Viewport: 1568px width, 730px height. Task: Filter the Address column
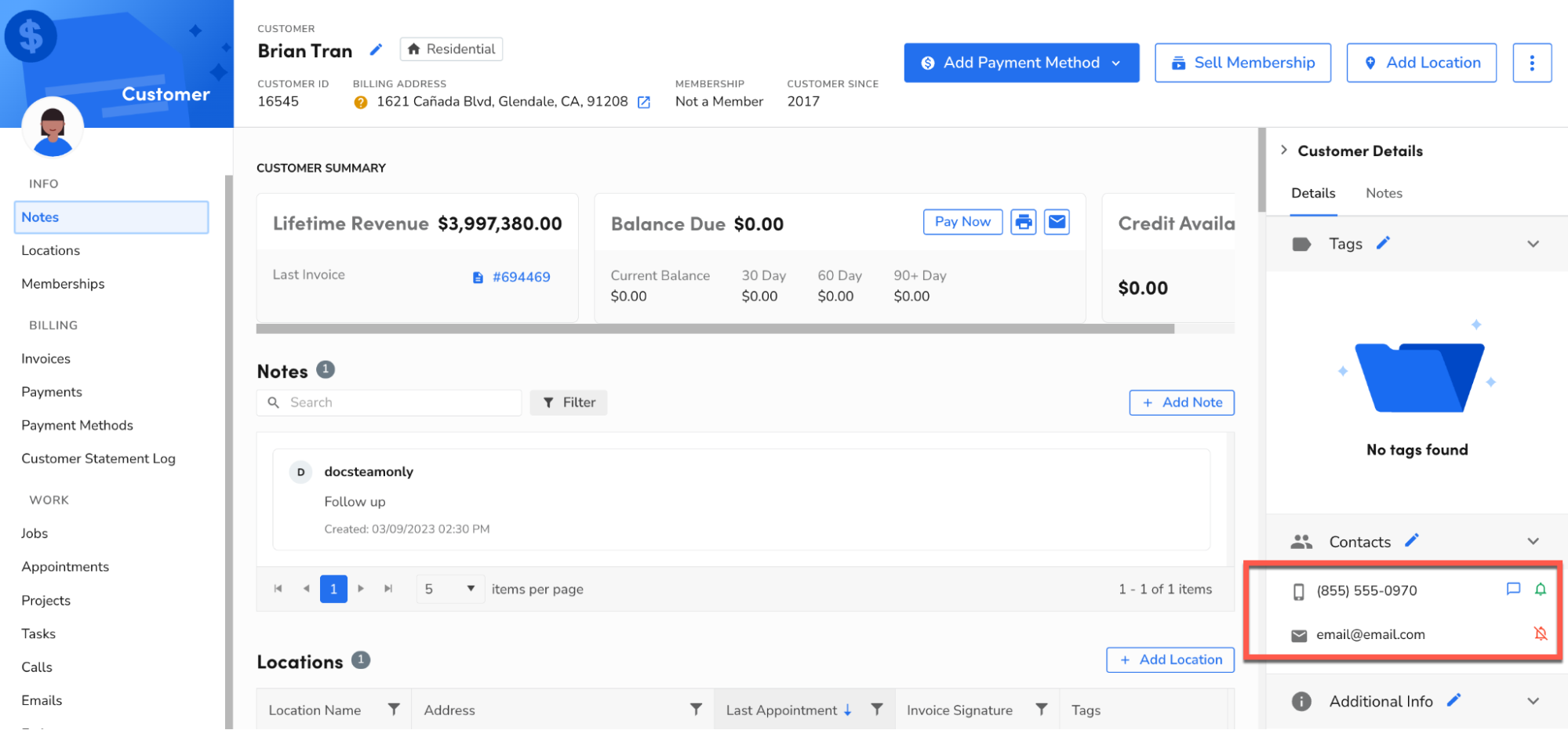pyautogui.click(x=696, y=710)
